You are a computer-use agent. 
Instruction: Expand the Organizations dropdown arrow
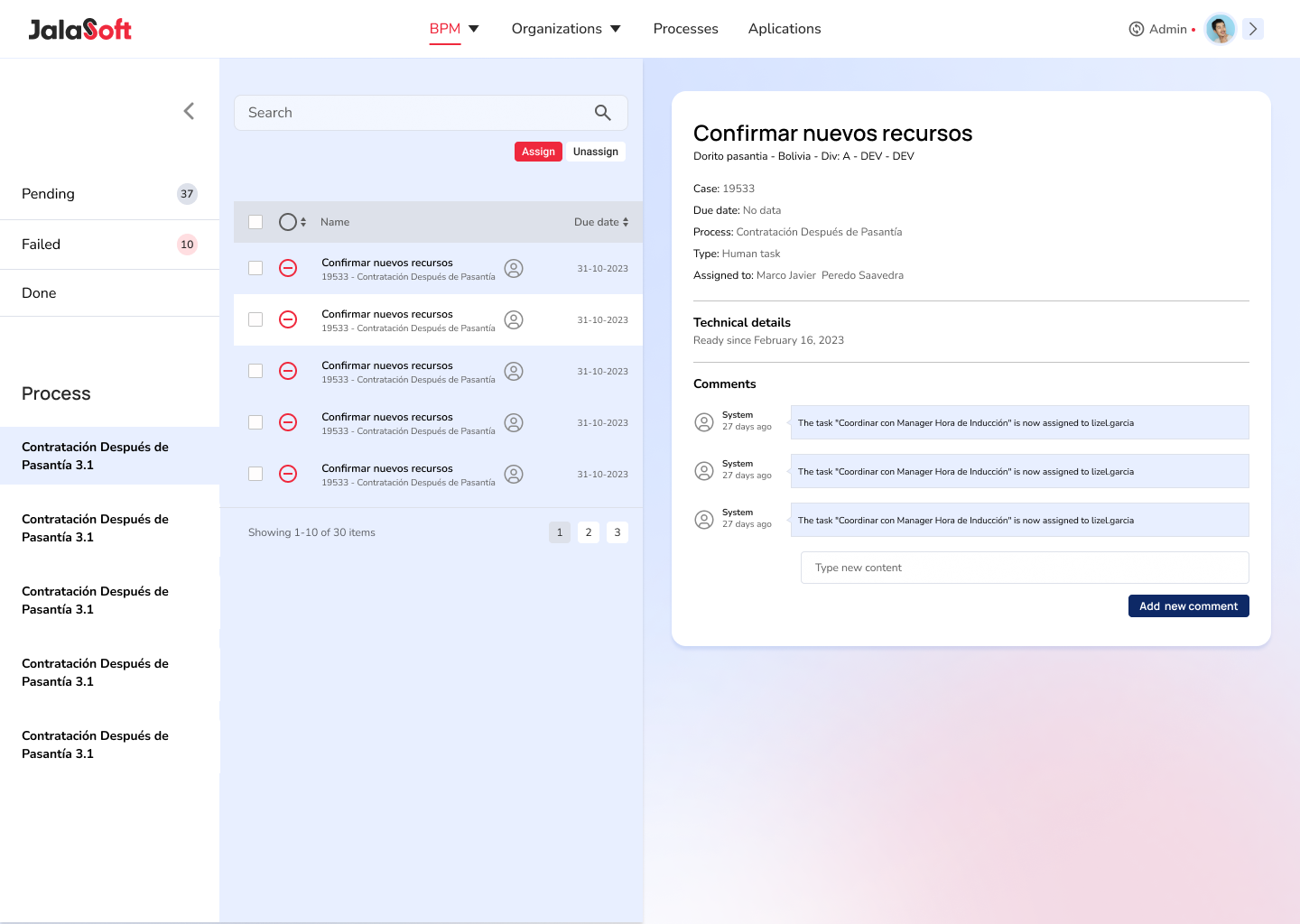[x=616, y=29]
